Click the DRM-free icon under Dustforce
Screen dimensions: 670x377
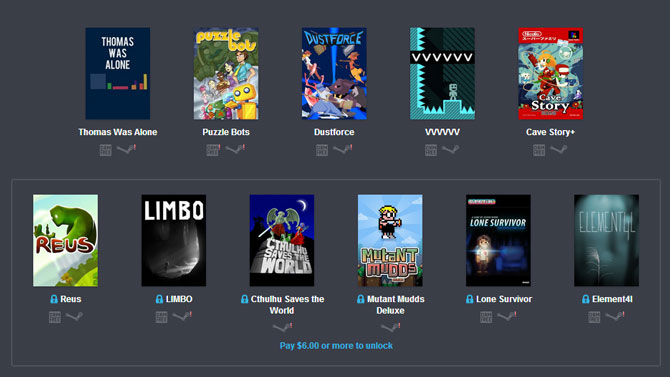(322, 150)
